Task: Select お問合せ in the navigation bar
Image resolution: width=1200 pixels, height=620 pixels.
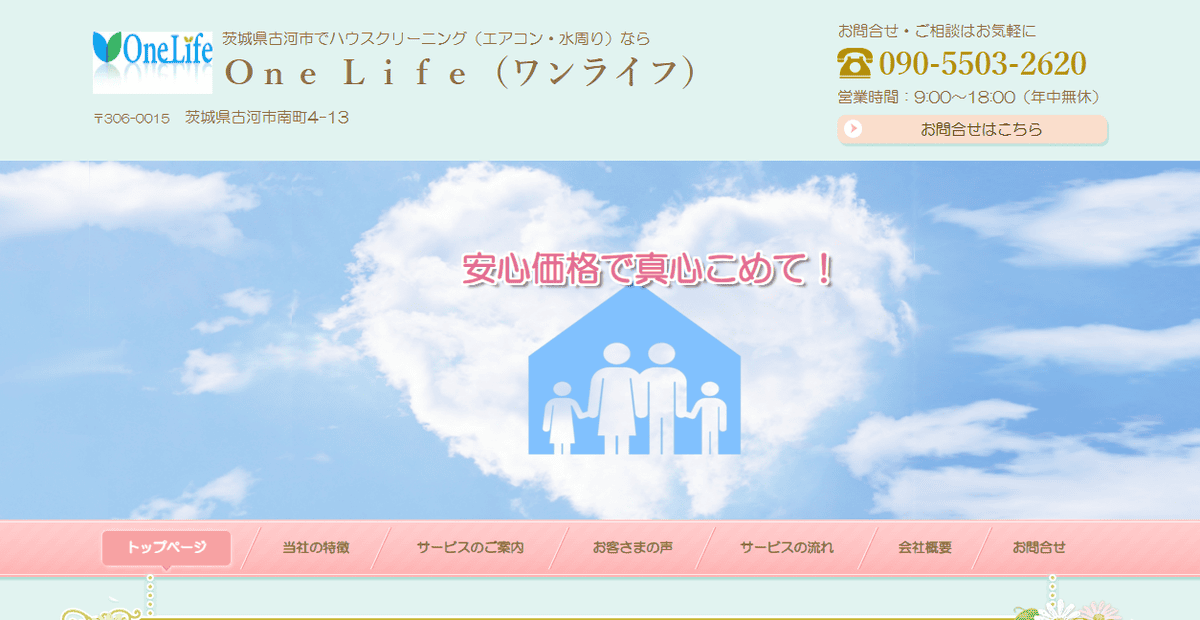Action: (x=1039, y=548)
